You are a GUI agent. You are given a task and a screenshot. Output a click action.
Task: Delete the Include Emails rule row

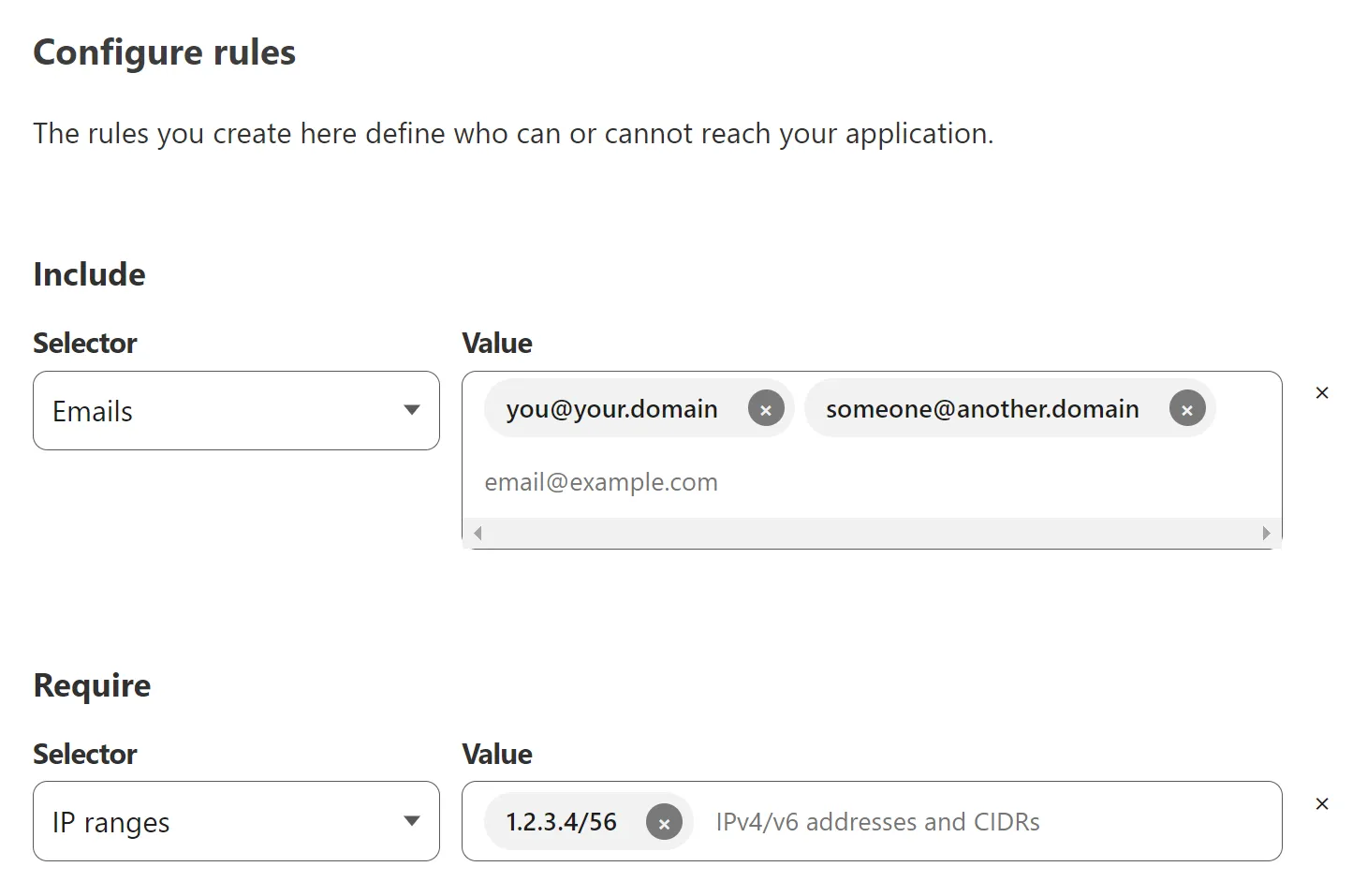[1321, 393]
